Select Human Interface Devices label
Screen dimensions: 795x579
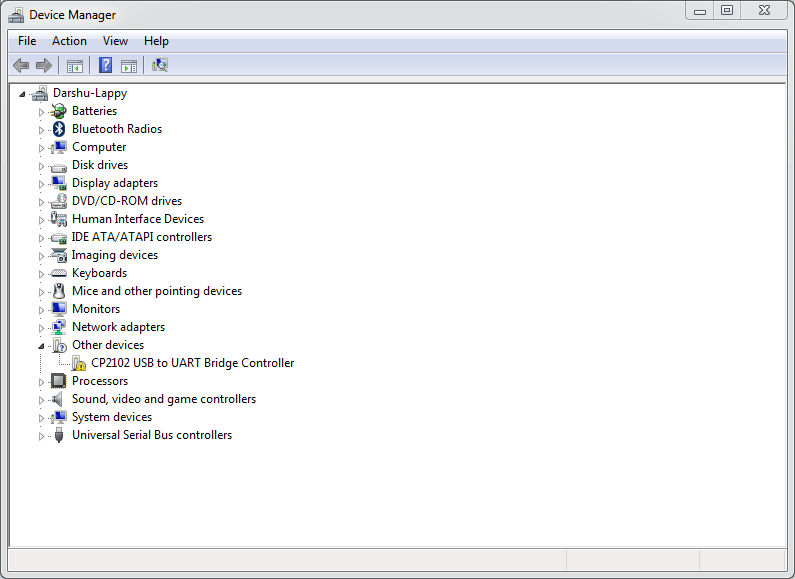[x=138, y=219]
